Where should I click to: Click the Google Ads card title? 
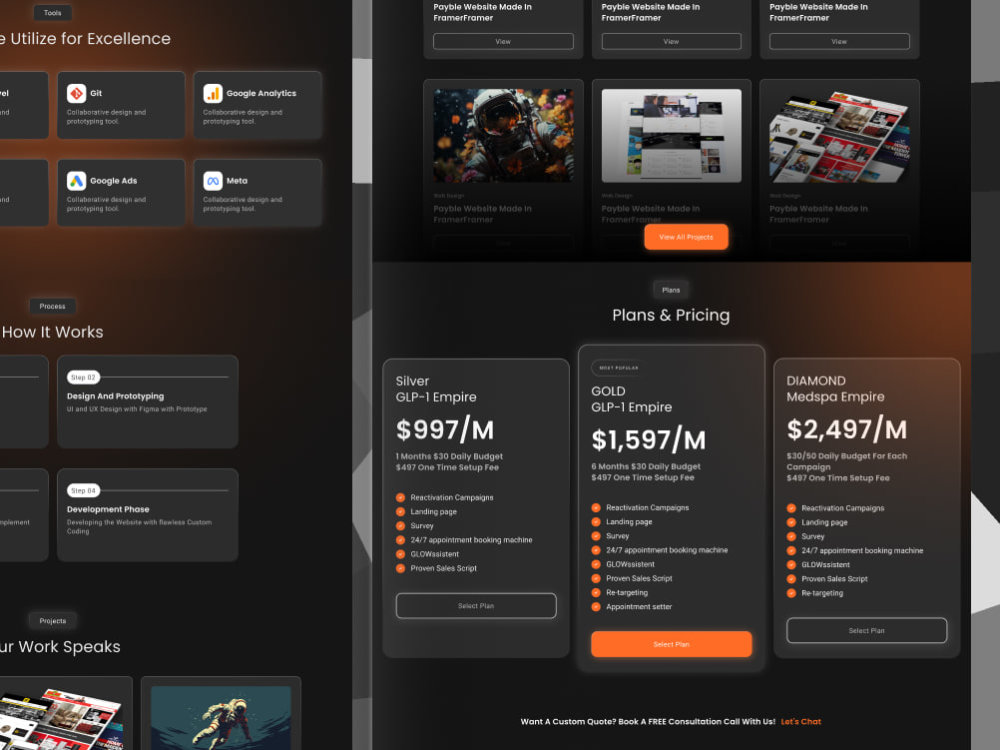coord(114,181)
